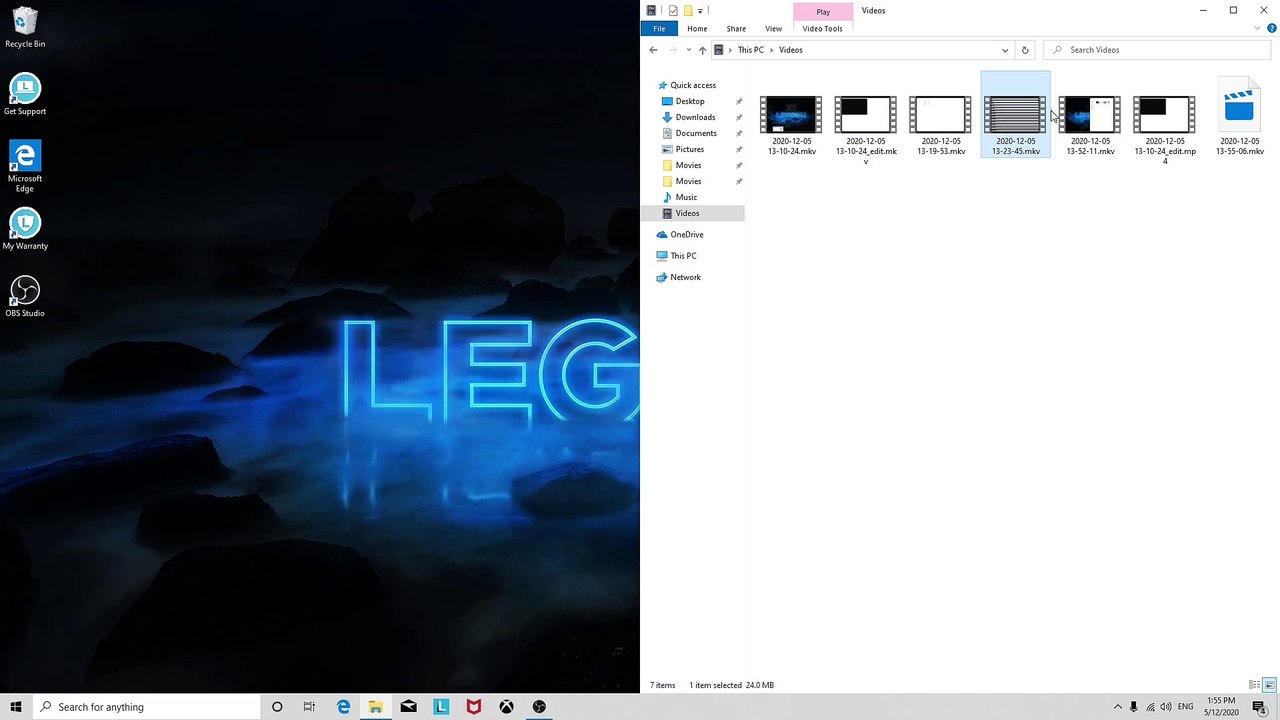Open the File menu tab
This screenshot has width=1280, height=720.
coord(659,28)
